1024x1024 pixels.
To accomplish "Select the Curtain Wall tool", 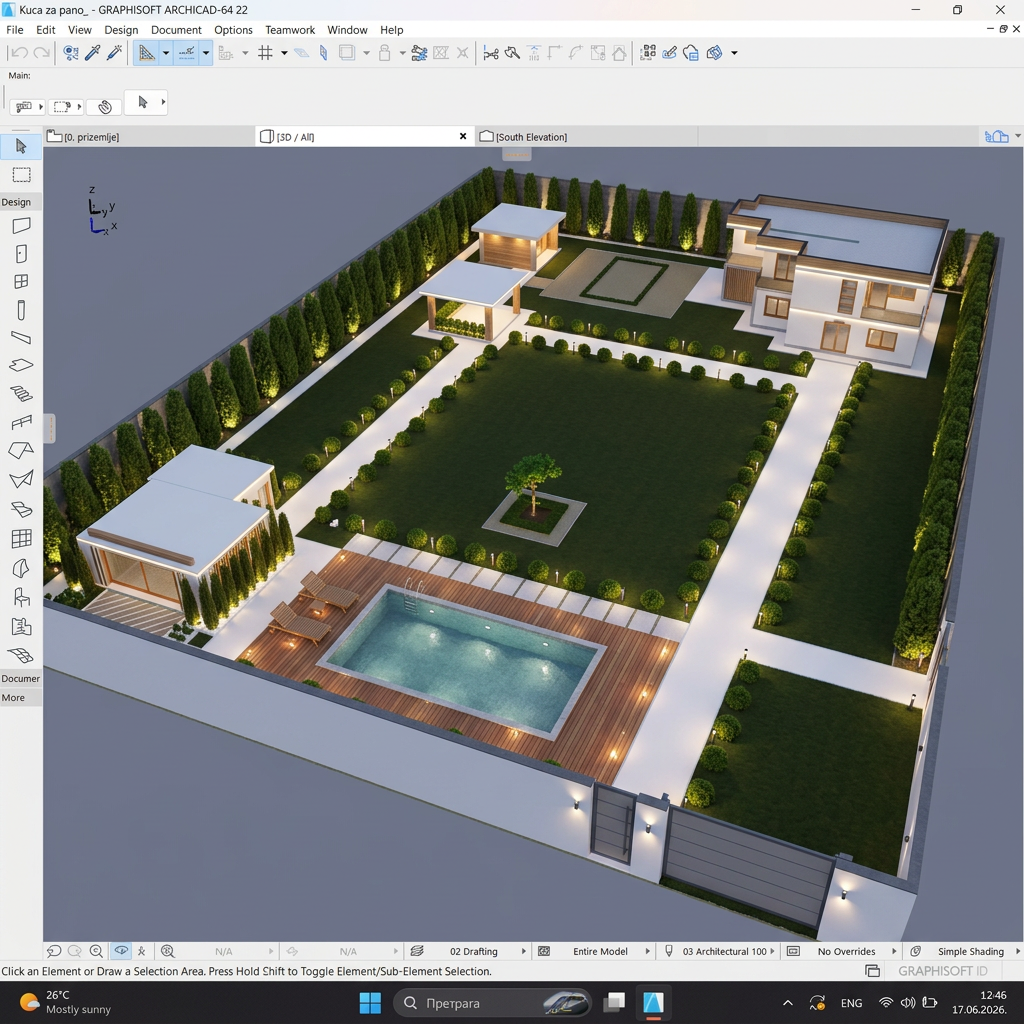I will (x=21, y=538).
